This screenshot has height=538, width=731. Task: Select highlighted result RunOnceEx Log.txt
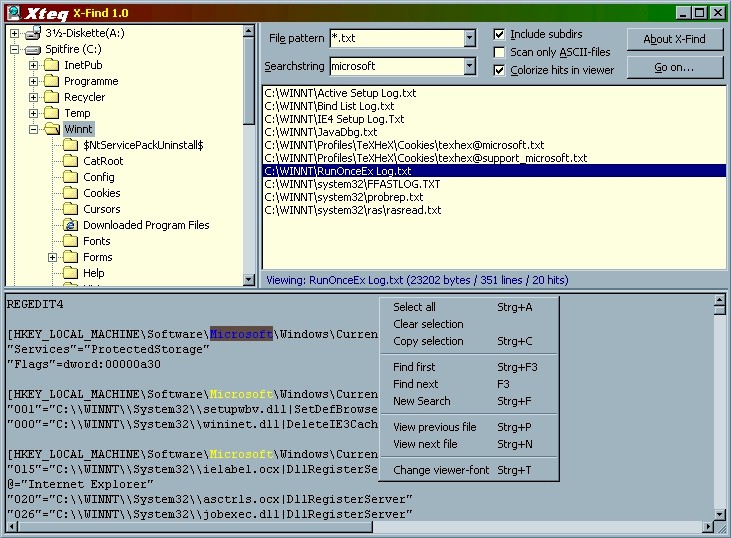click(x=494, y=171)
